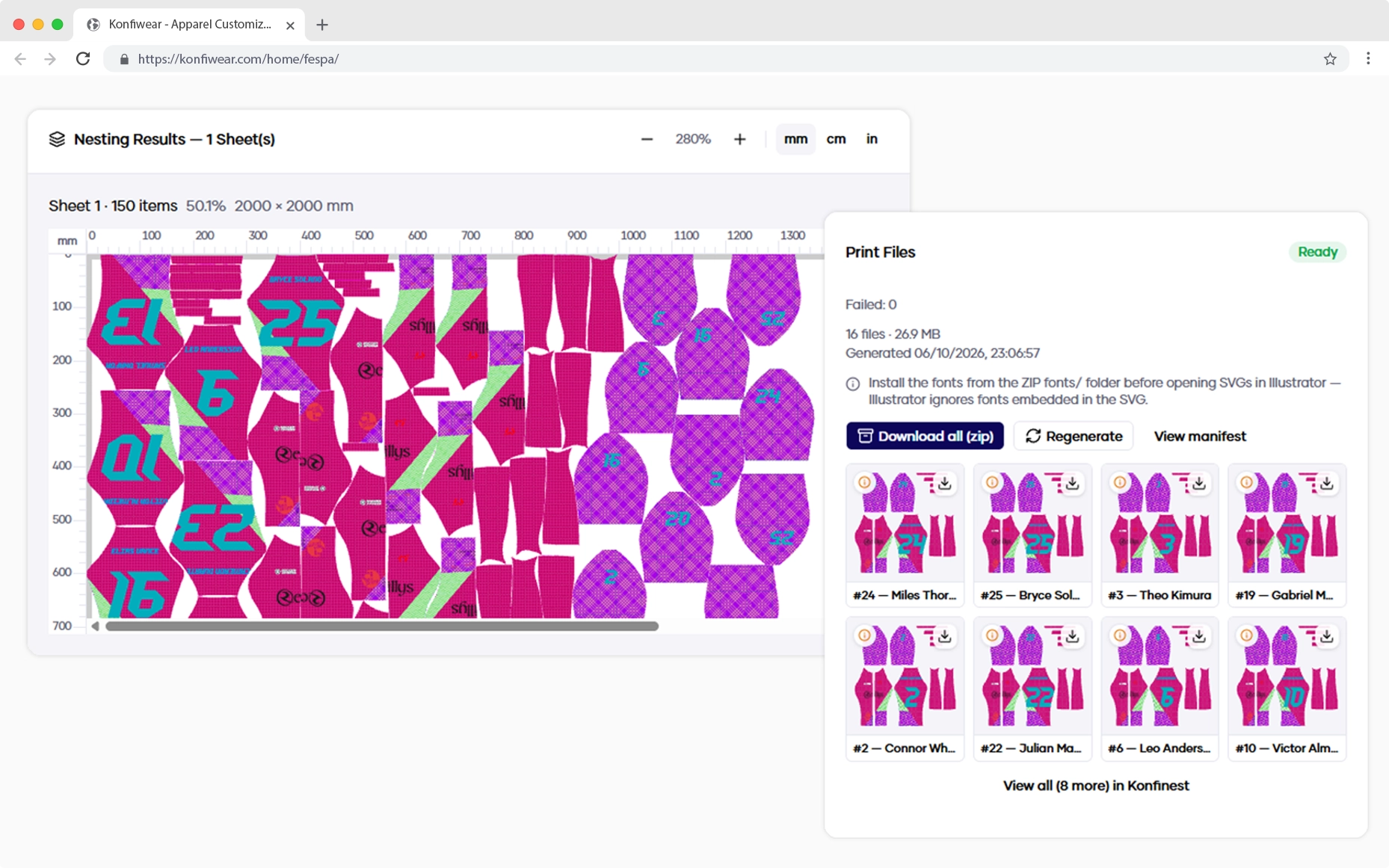
Task: Download the #24 Miles Thor print file
Action: 945,484
